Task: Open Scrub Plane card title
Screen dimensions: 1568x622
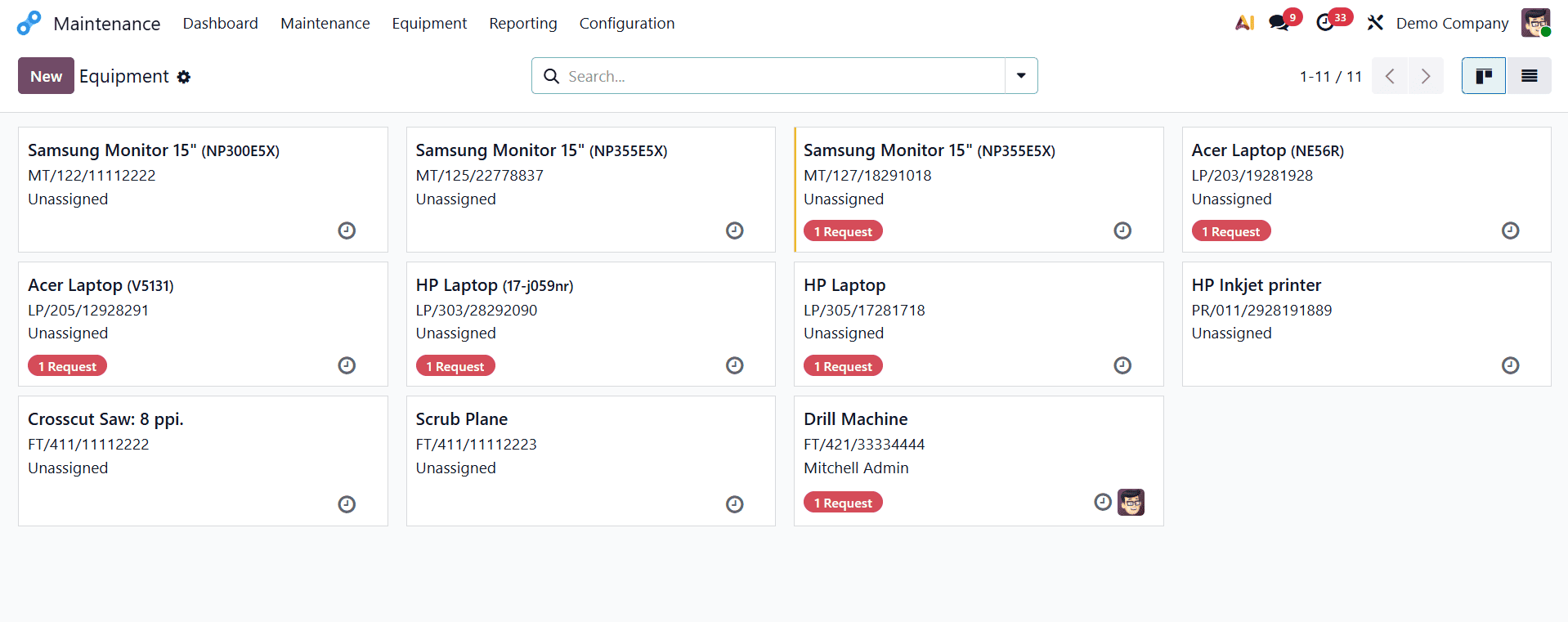Action: coord(462,419)
